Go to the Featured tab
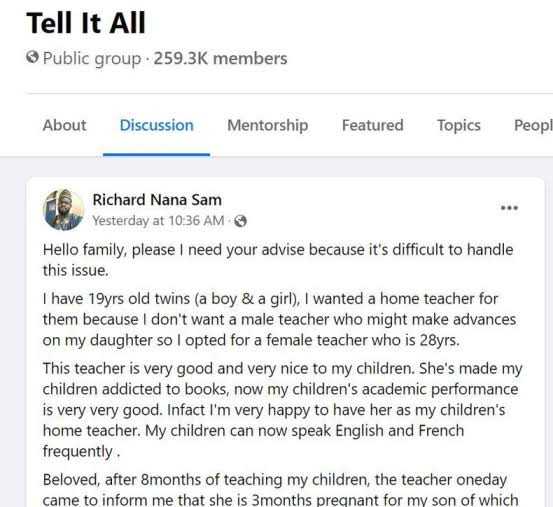 (x=373, y=125)
